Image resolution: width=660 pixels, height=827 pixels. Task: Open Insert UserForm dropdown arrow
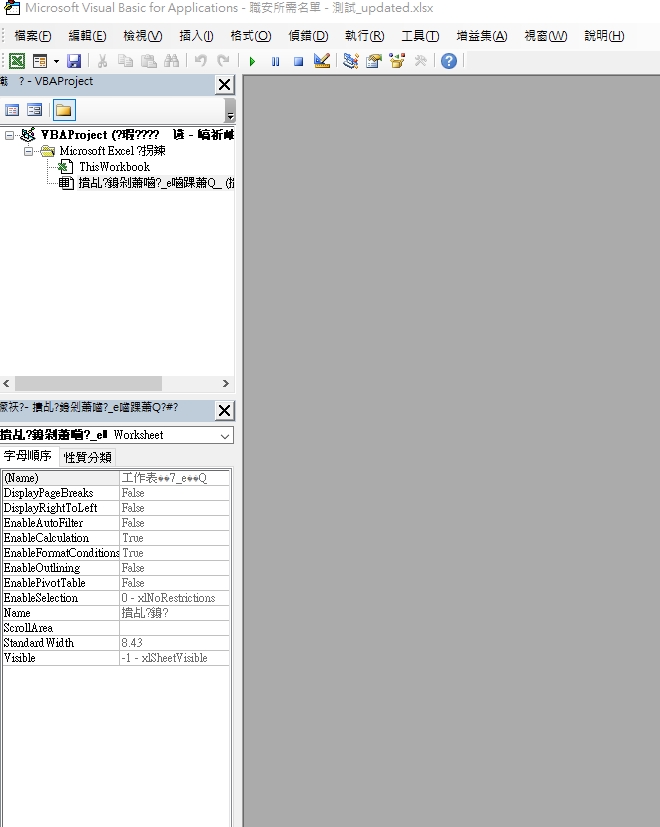(56, 61)
